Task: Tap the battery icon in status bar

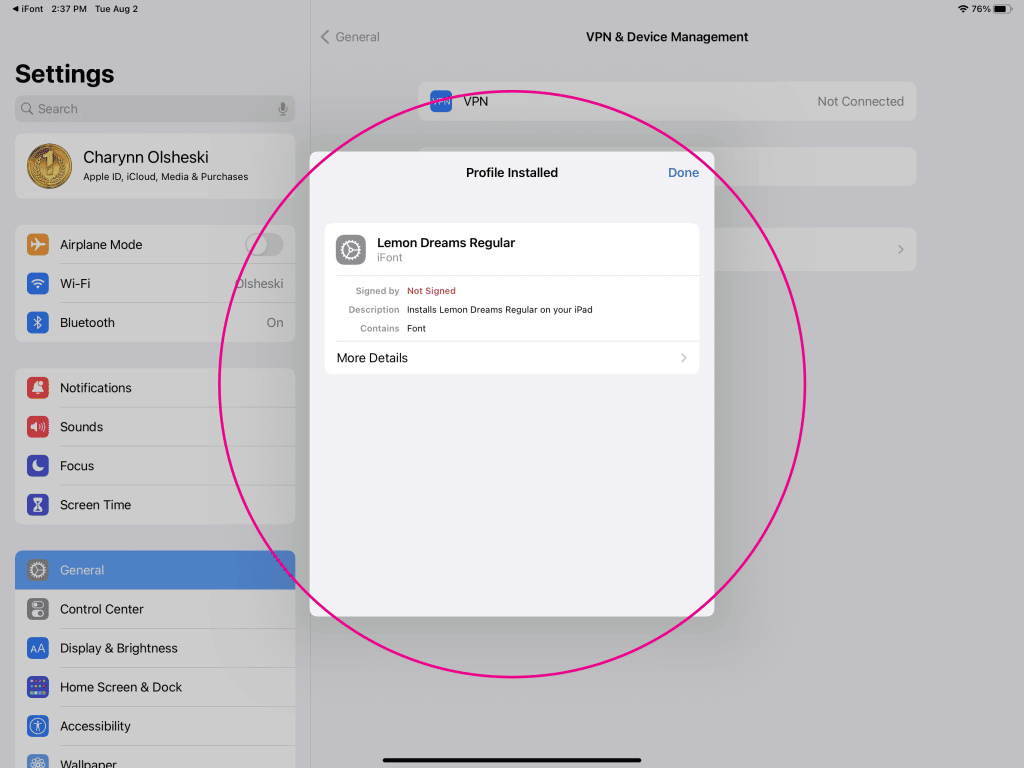Action: tap(1003, 8)
